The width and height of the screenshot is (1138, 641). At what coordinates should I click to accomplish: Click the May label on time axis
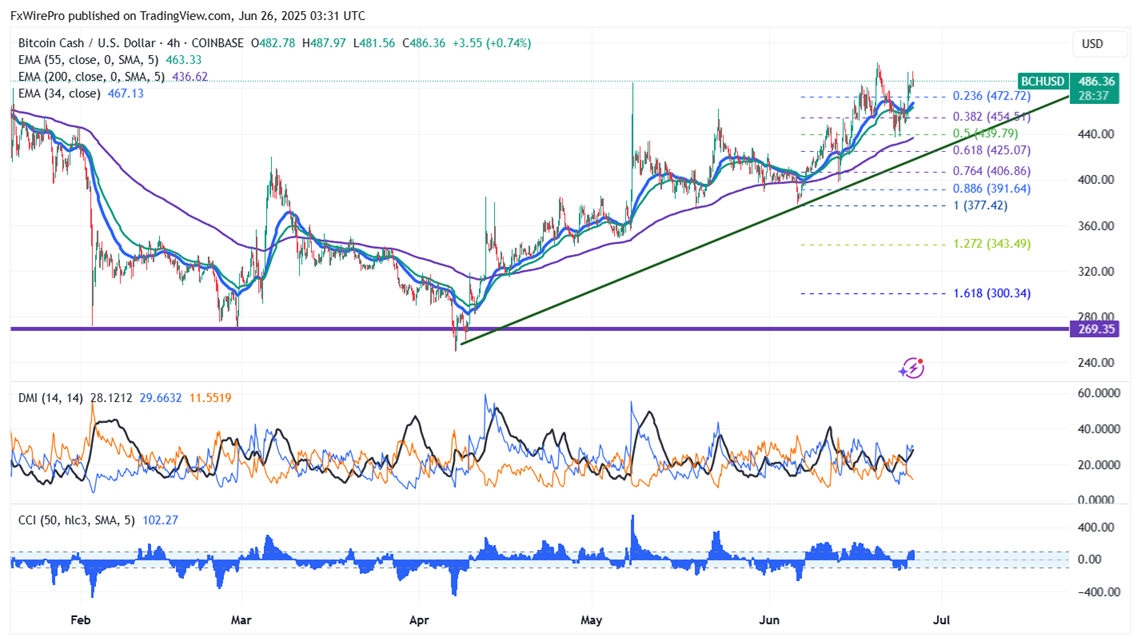point(591,620)
